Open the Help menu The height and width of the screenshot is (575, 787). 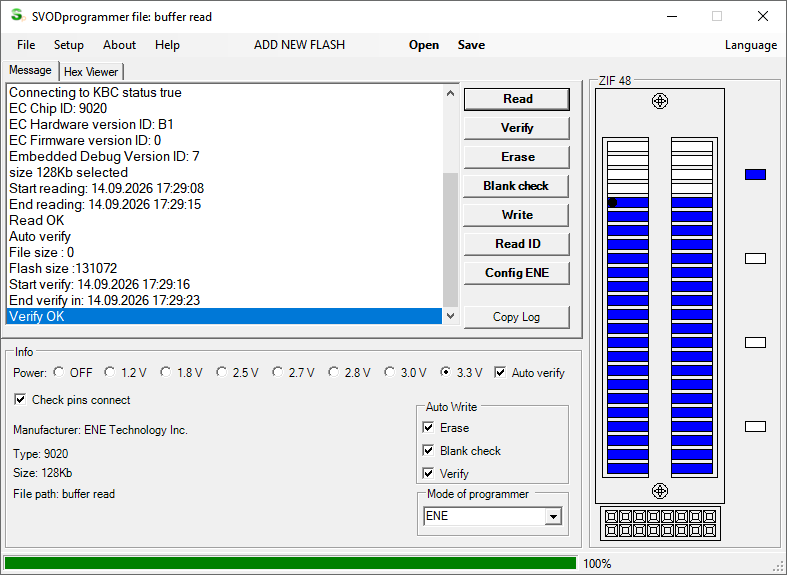tap(167, 45)
